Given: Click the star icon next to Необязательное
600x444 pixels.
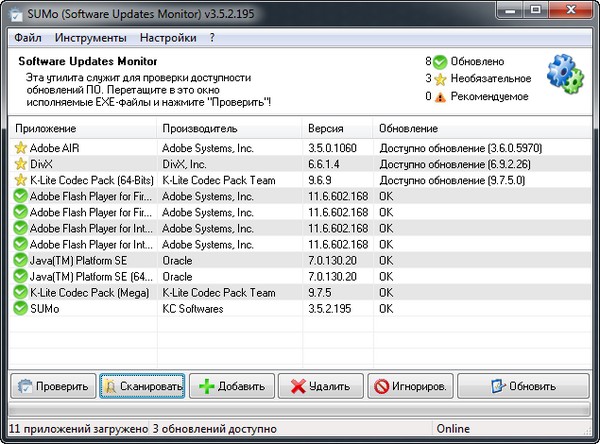Looking at the screenshot, I should [x=441, y=79].
